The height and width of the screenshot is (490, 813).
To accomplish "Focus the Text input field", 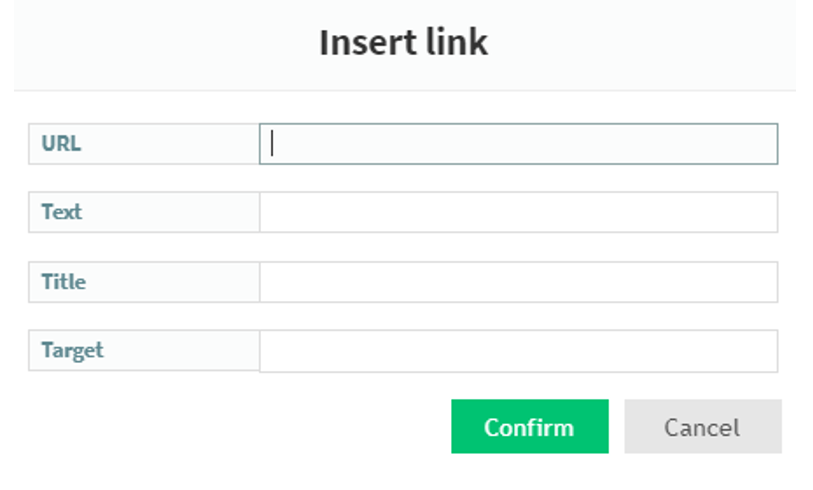I will tap(518, 212).
